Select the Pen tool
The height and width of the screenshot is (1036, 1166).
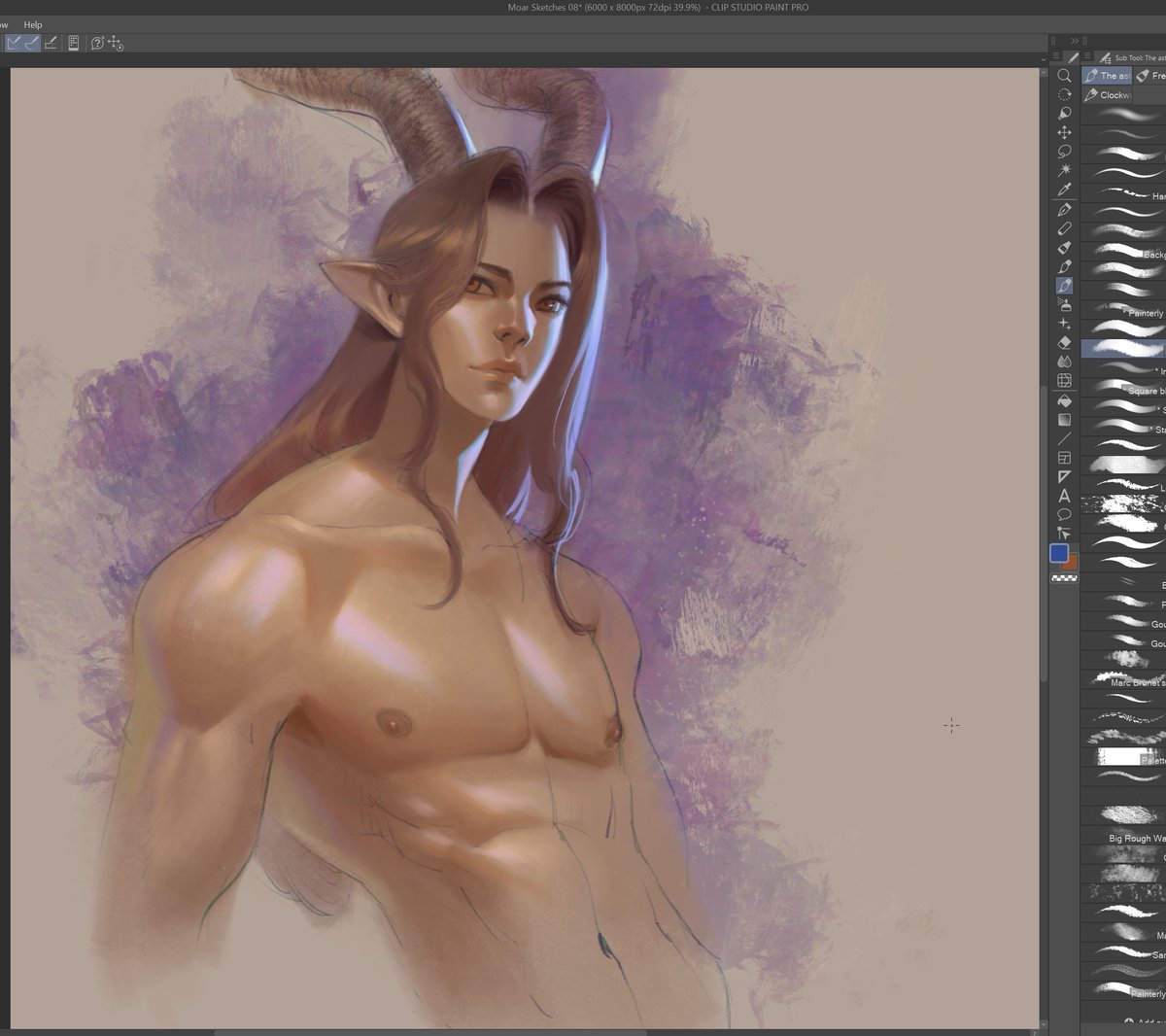coord(1064,210)
